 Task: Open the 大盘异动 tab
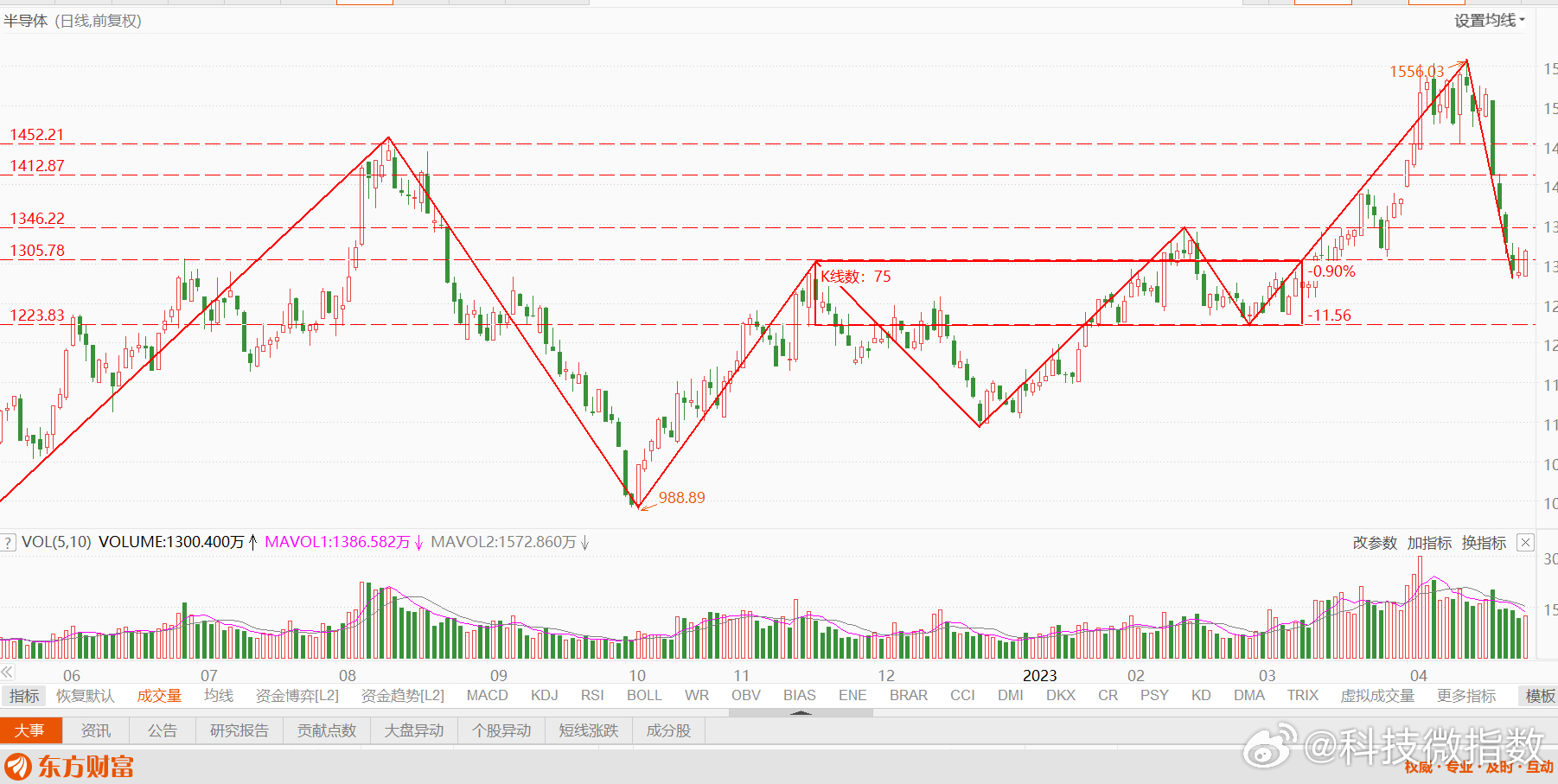click(414, 730)
